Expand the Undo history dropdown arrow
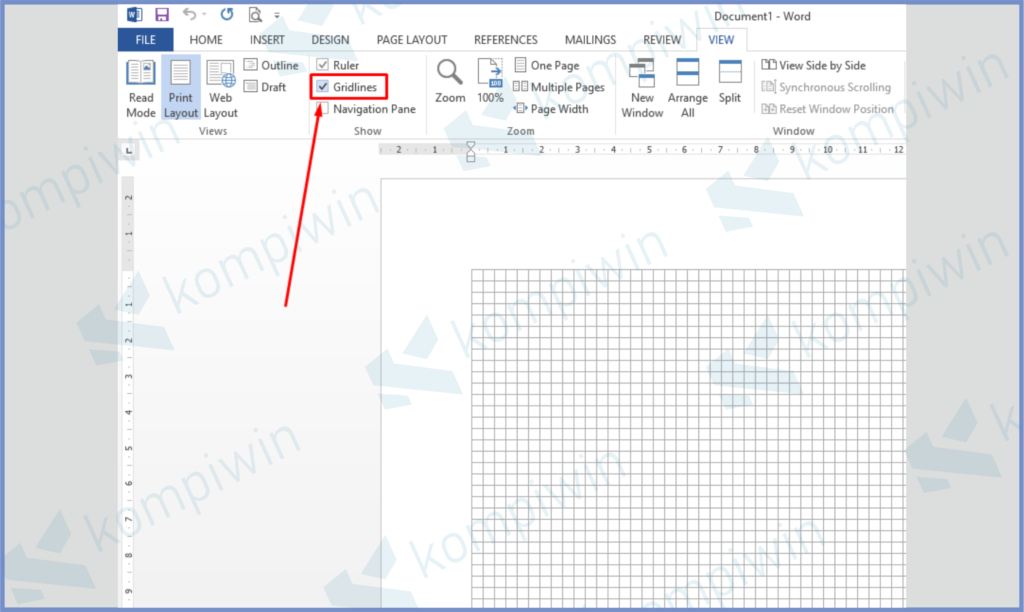 click(x=206, y=15)
